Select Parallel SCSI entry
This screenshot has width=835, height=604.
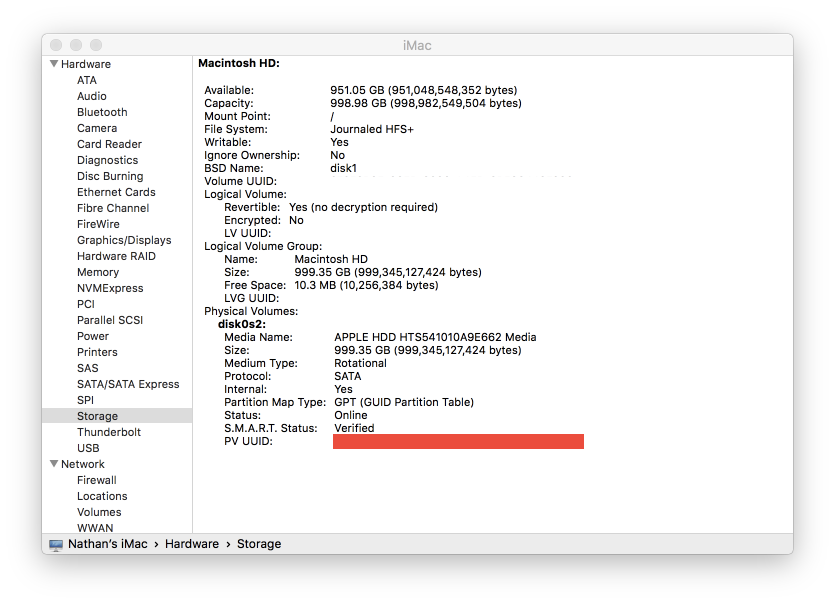(x=110, y=320)
